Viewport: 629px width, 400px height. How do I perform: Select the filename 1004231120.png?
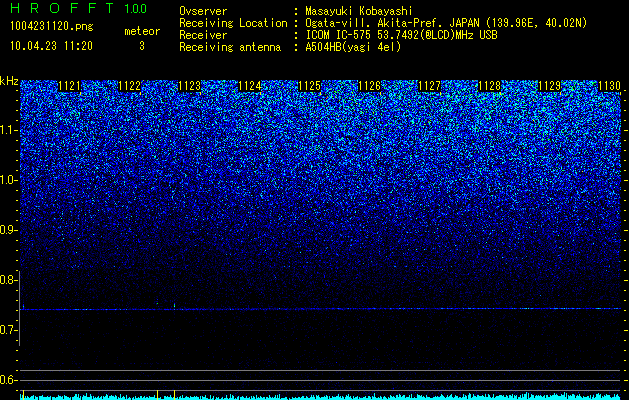pyautogui.click(x=52, y=26)
